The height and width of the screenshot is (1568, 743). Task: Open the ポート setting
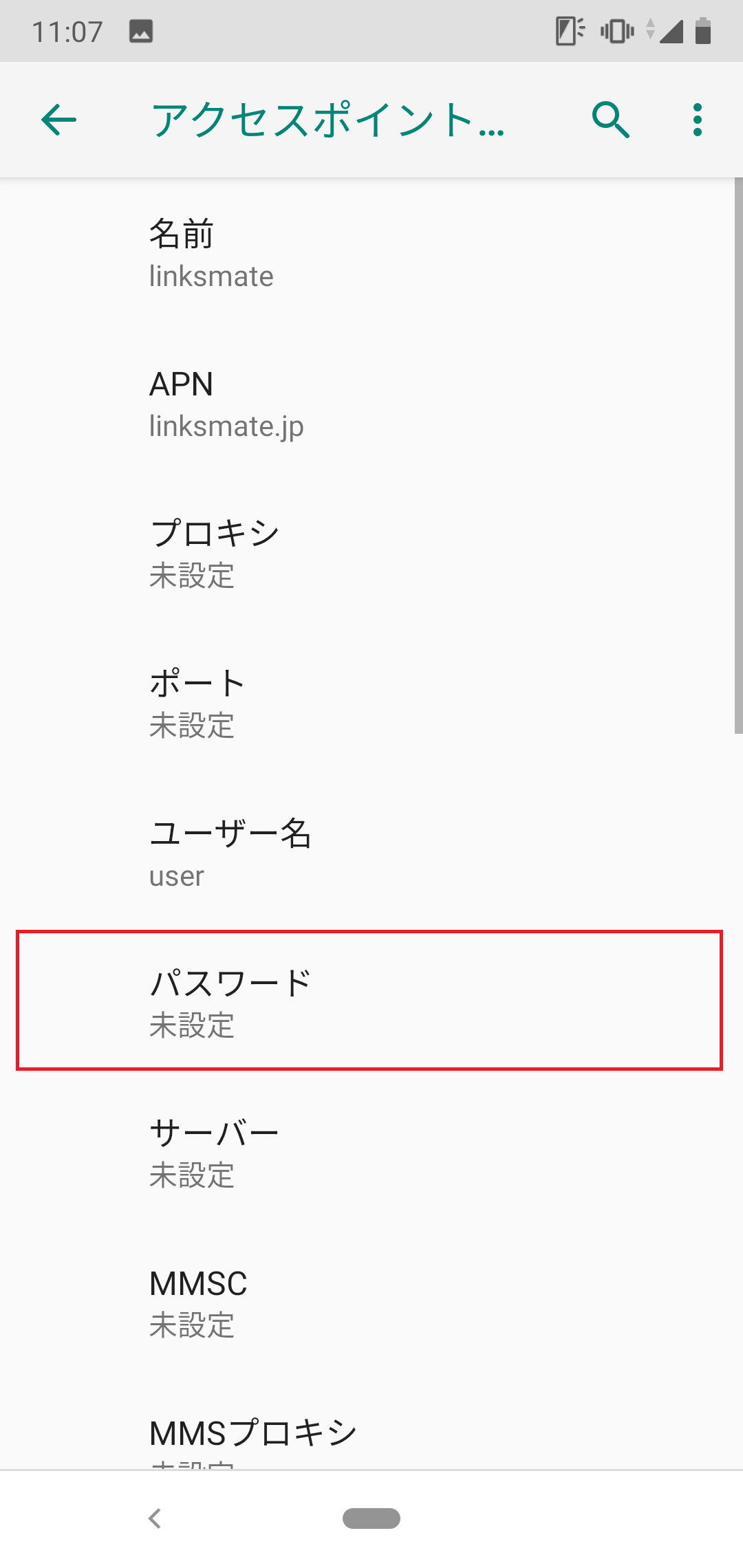pyautogui.click(x=371, y=704)
